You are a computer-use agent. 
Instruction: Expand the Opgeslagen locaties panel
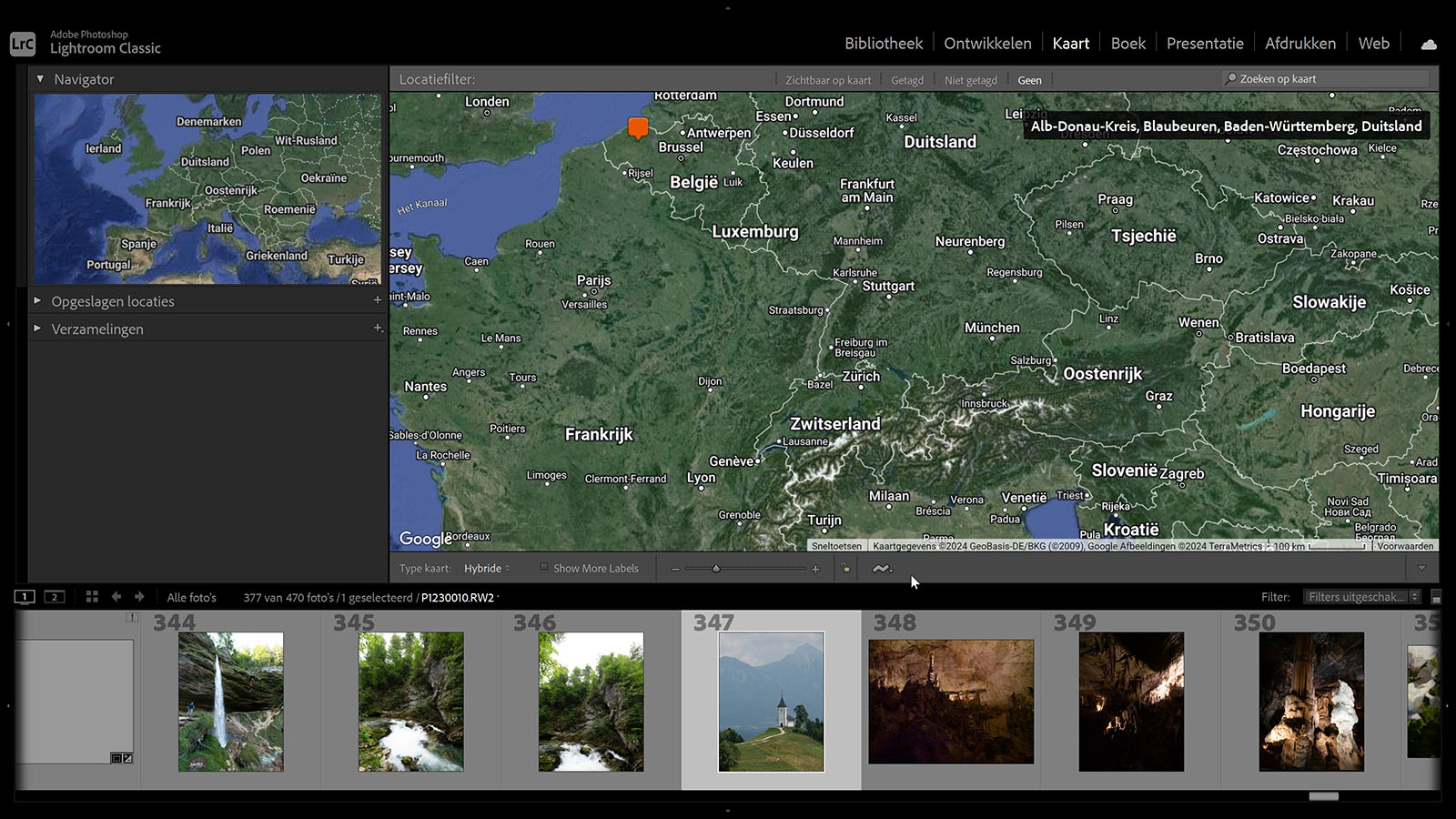[x=37, y=300]
